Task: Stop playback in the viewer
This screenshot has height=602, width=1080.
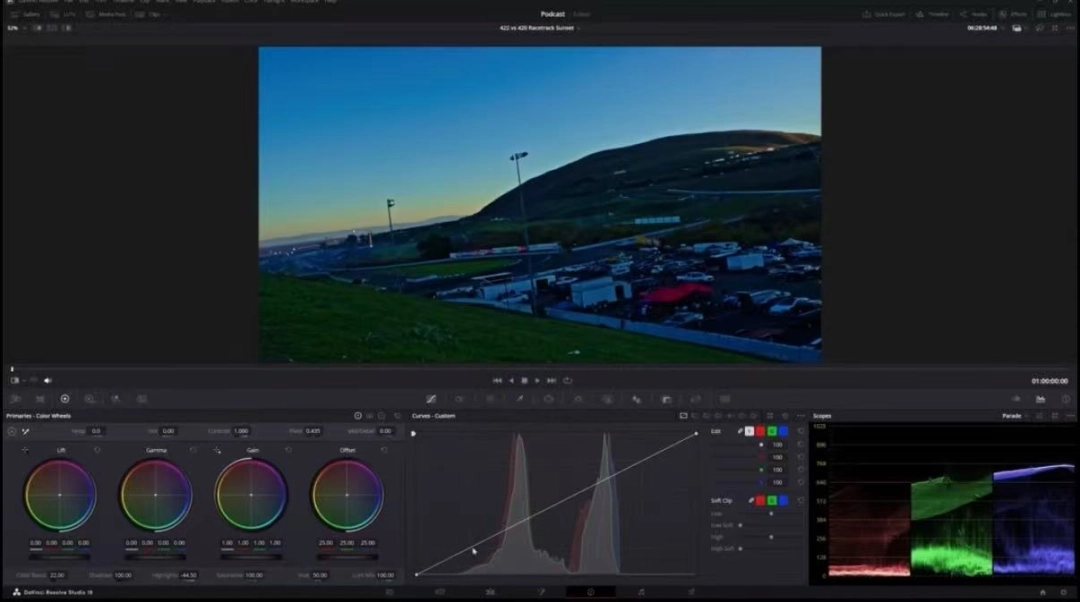Action: click(x=524, y=380)
